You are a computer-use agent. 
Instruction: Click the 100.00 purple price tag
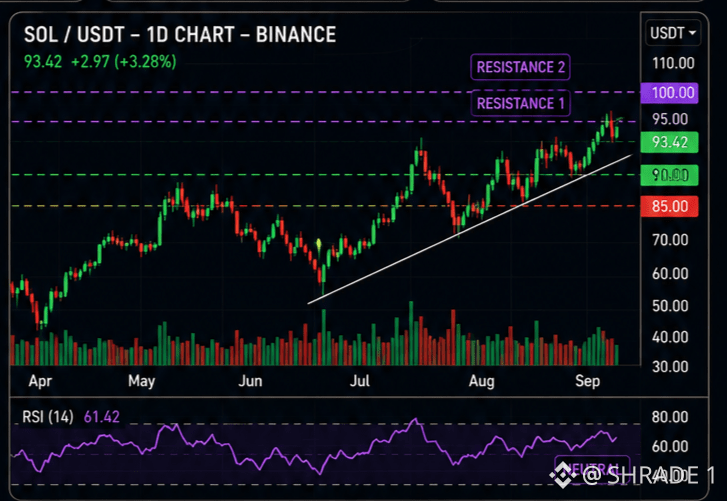[669, 93]
